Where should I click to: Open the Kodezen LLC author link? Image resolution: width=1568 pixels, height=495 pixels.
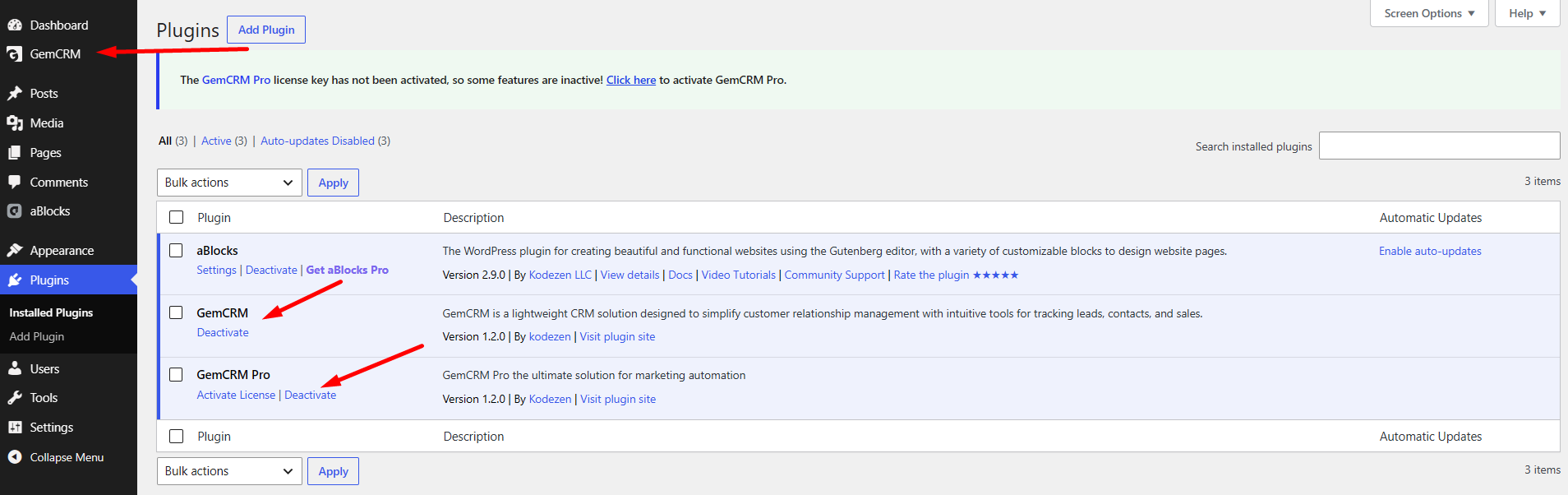[560, 275]
